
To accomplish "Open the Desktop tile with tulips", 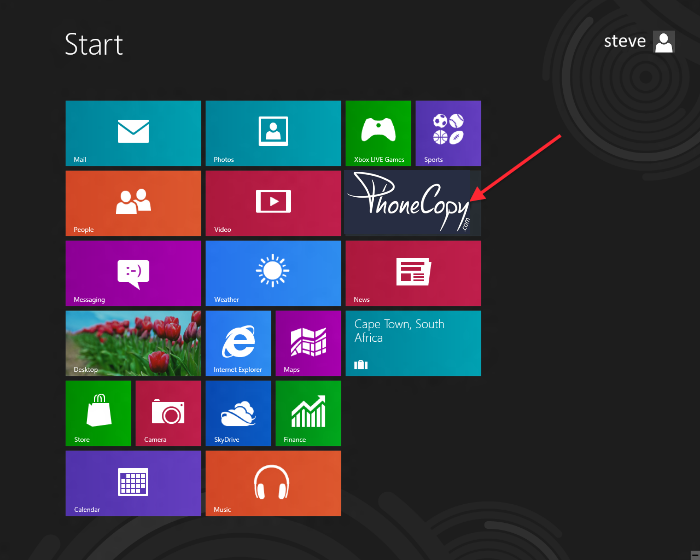I will (133, 343).
